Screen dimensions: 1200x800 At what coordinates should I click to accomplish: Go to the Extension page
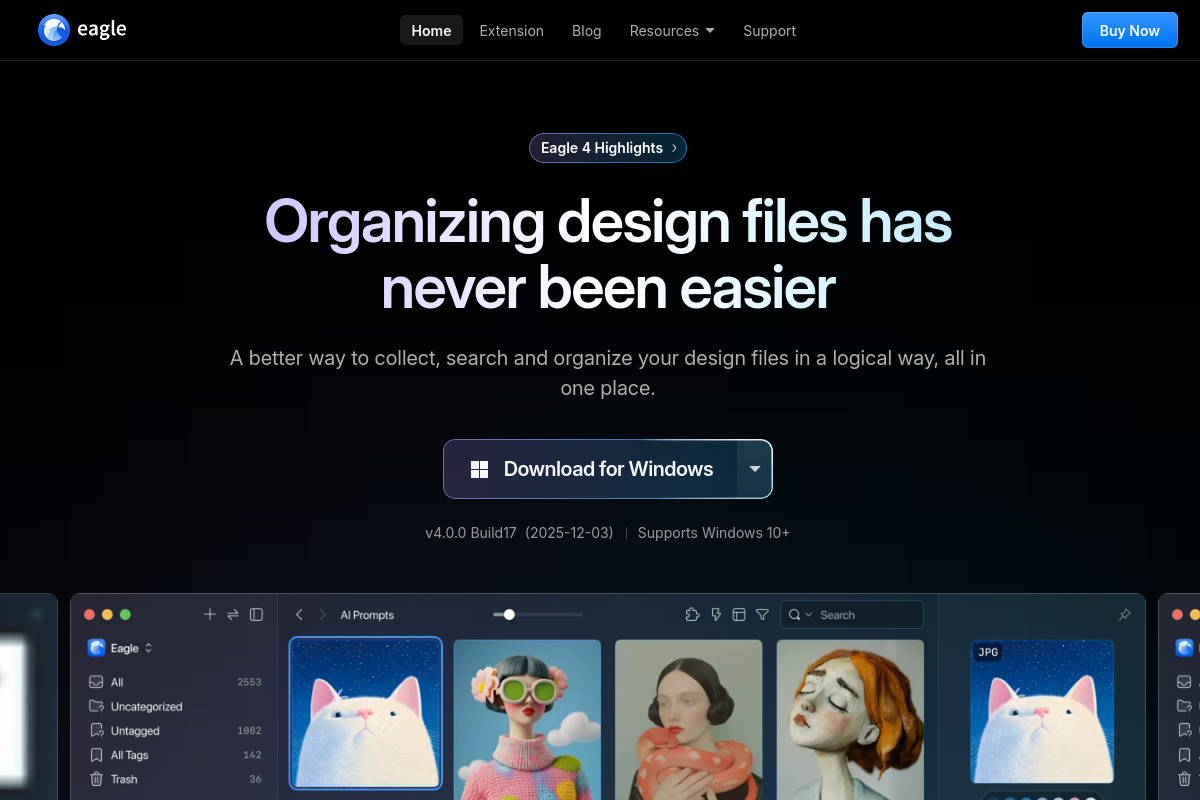(x=511, y=30)
